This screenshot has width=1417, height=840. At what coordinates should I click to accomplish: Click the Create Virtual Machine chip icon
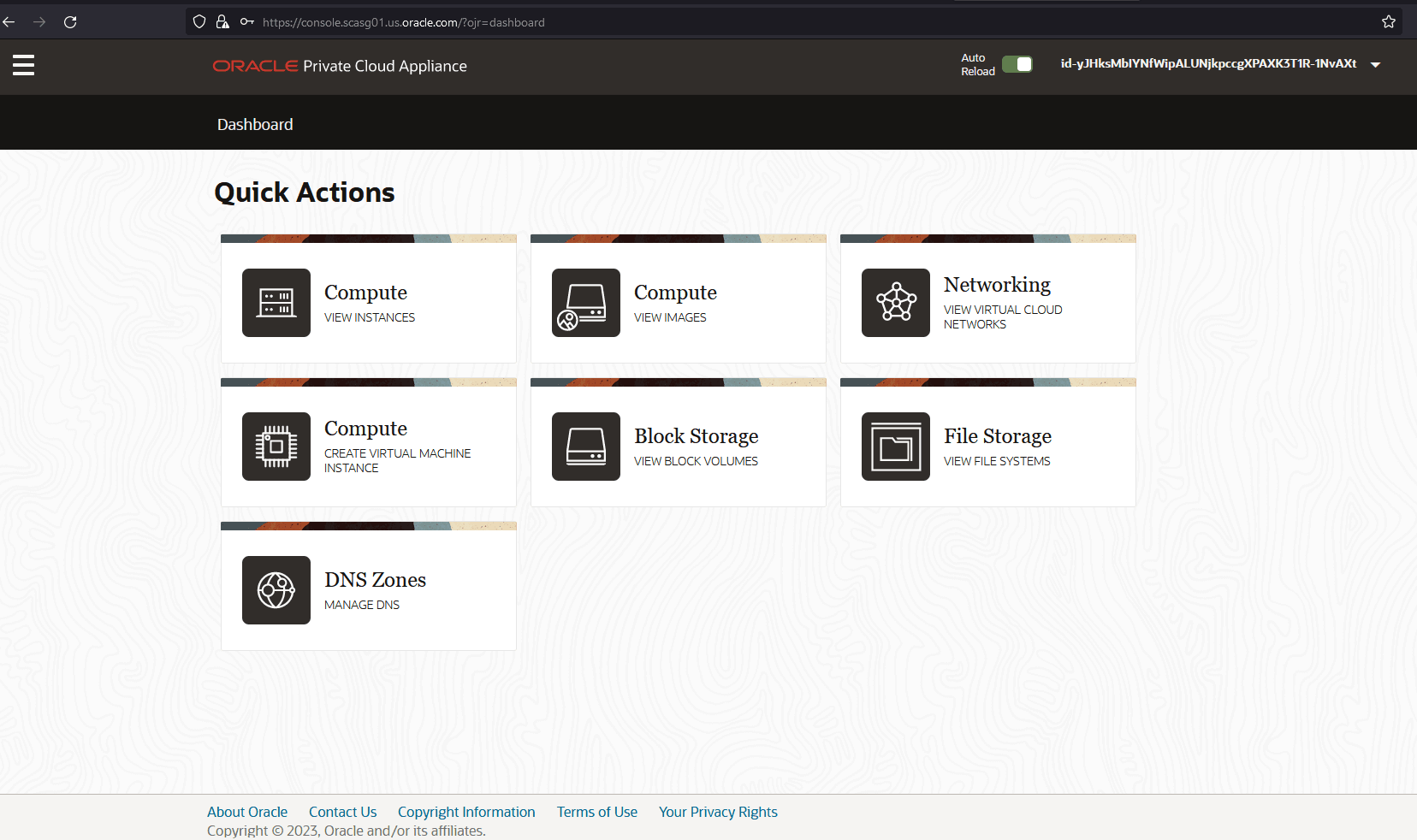(276, 447)
